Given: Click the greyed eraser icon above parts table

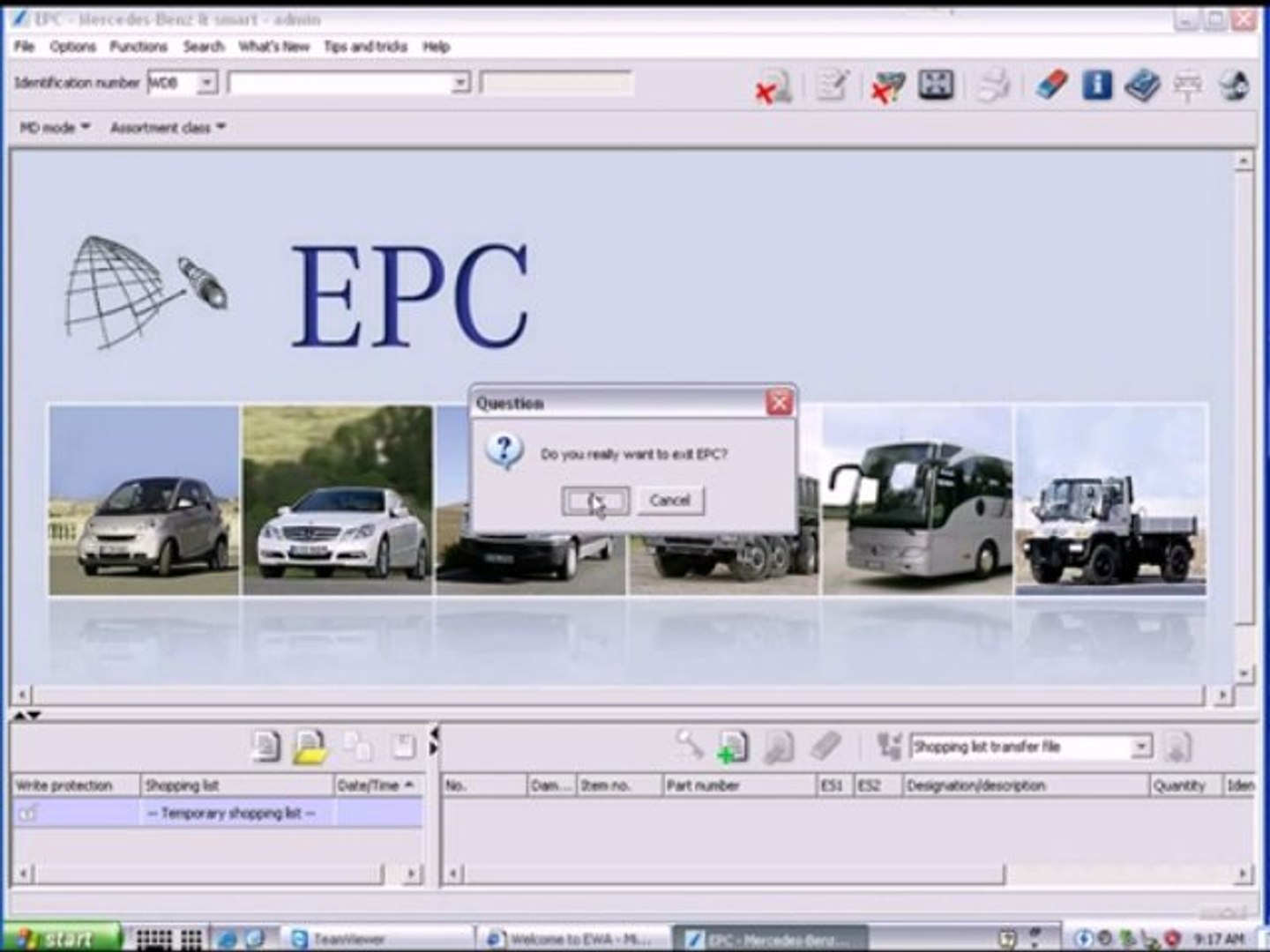Looking at the screenshot, I should pyautogui.click(x=825, y=746).
